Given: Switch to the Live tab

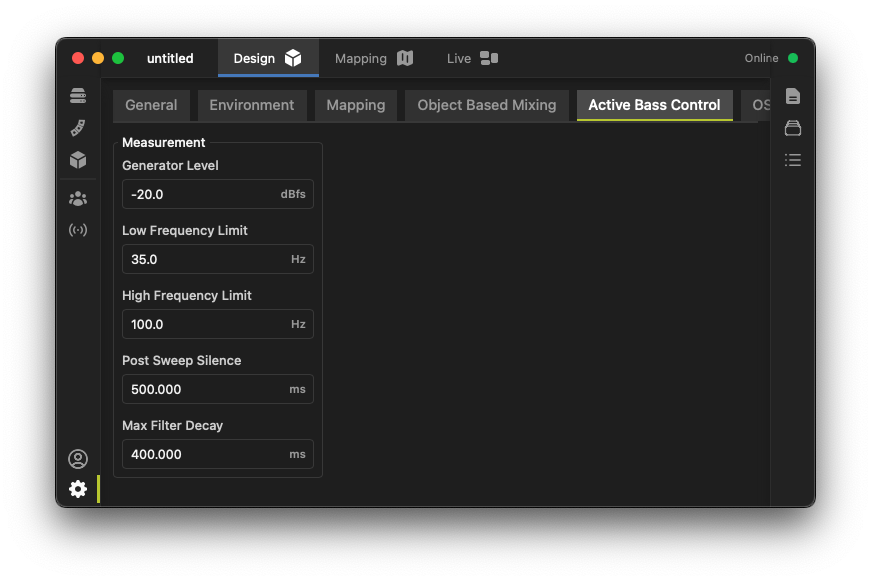Looking at the screenshot, I should click(x=472, y=58).
